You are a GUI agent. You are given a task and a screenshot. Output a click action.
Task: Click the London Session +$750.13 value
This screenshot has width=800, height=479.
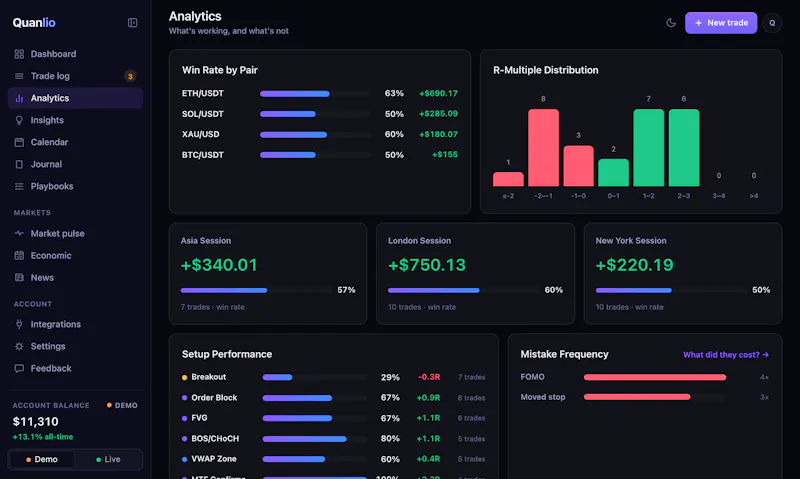pyautogui.click(x=427, y=265)
